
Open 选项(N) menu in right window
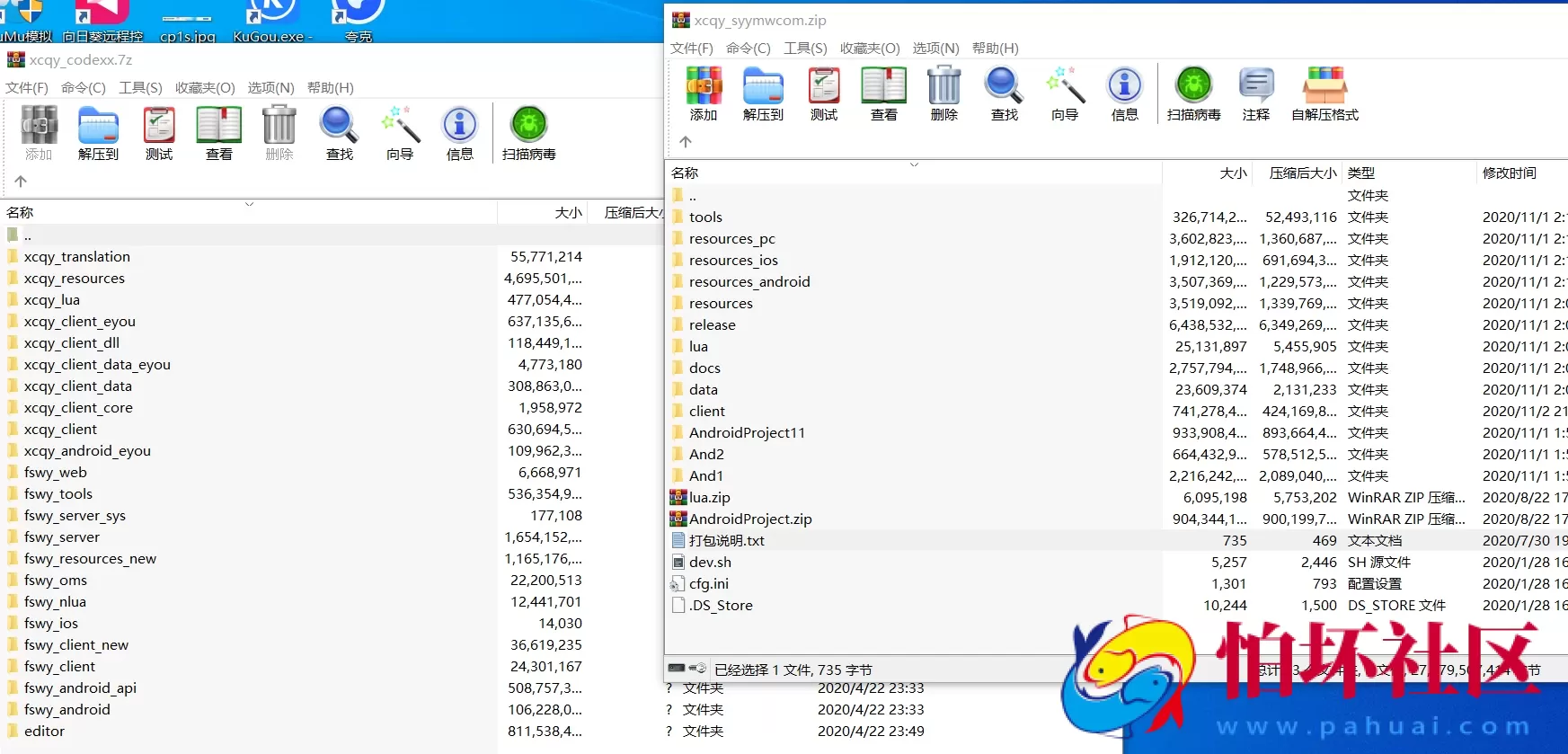[x=935, y=49]
